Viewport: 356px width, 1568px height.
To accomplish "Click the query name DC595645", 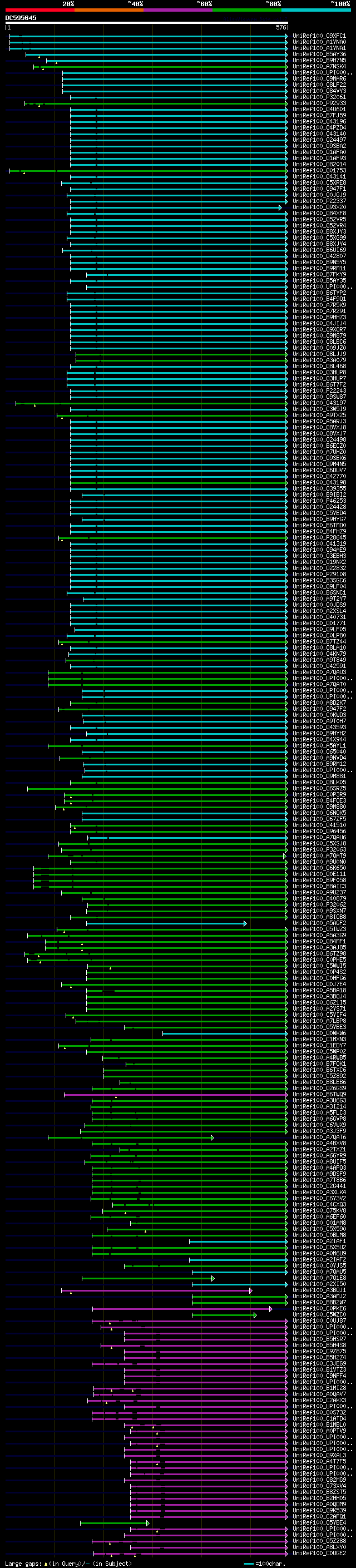I will tap(21, 18).
